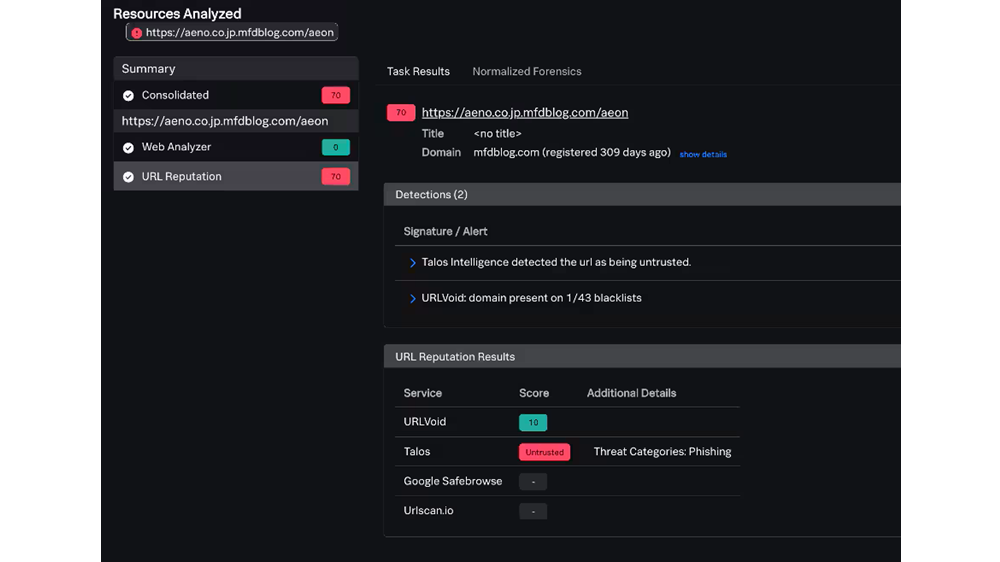Open the aeno.co.jp.mfdblog.com/aeon hyperlink
The image size is (1000, 562).
click(525, 112)
